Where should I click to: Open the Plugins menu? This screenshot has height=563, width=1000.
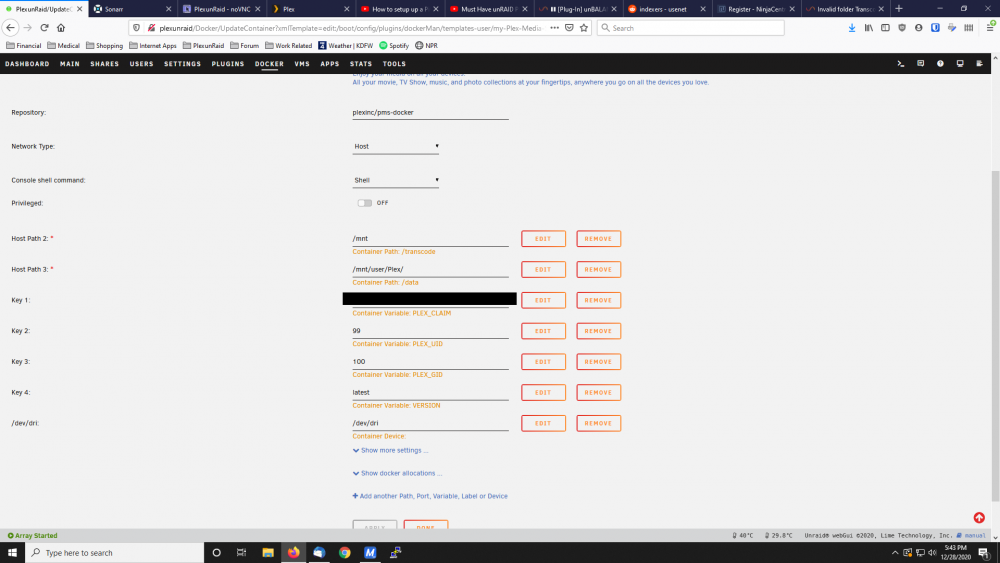[x=228, y=64]
